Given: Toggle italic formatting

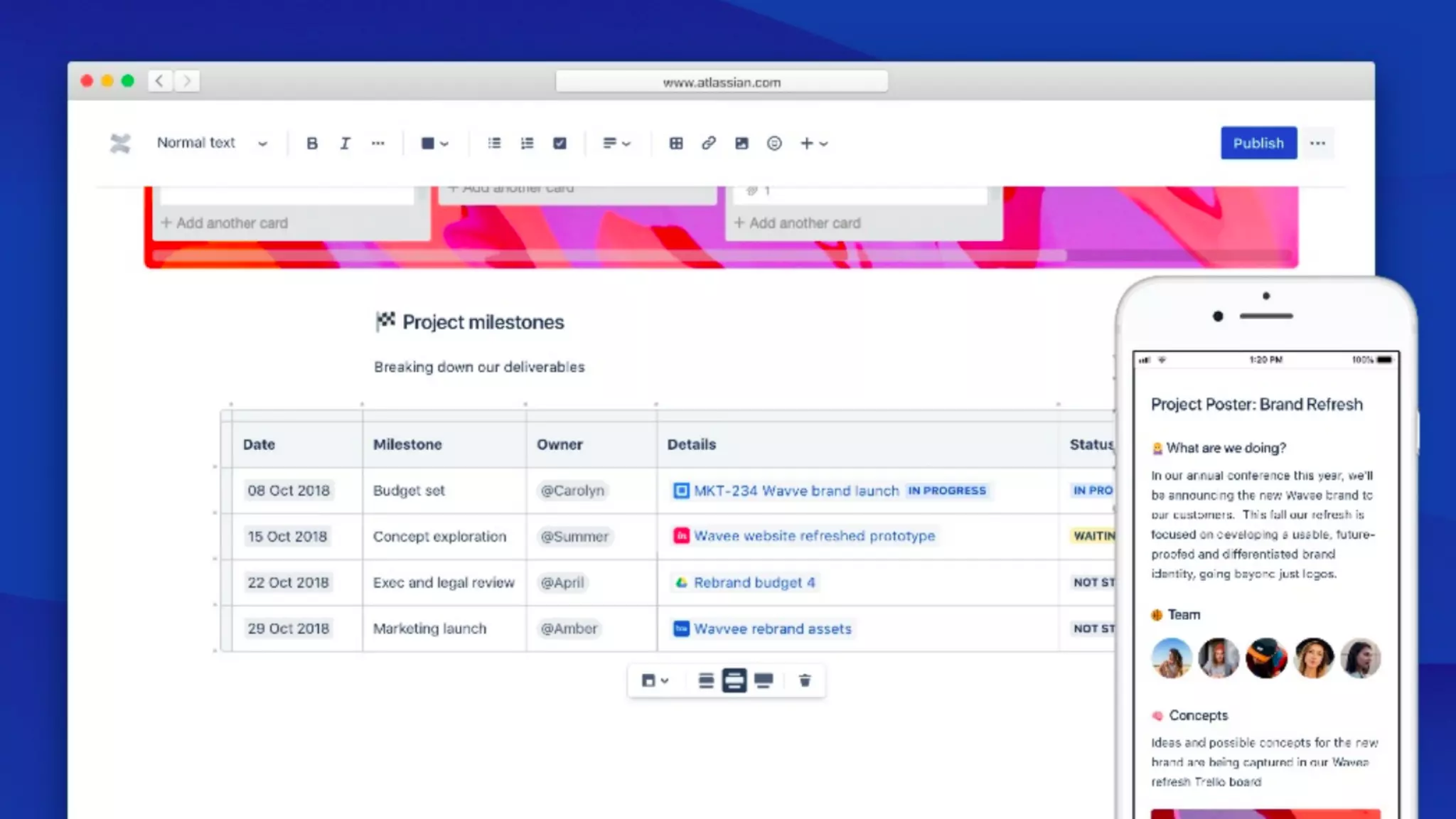Looking at the screenshot, I should [x=345, y=144].
